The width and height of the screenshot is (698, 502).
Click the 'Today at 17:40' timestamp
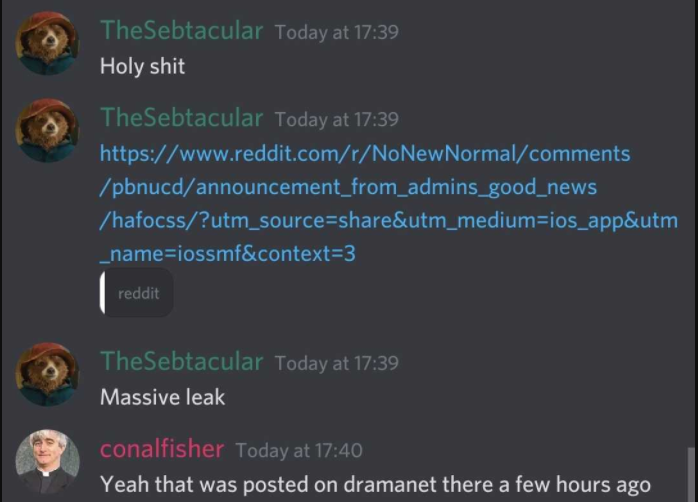pos(299,450)
